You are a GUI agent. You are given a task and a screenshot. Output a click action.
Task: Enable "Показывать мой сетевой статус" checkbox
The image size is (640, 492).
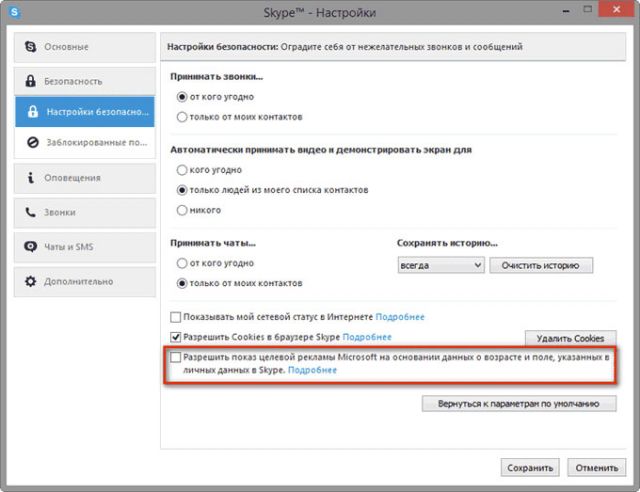coord(177,316)
